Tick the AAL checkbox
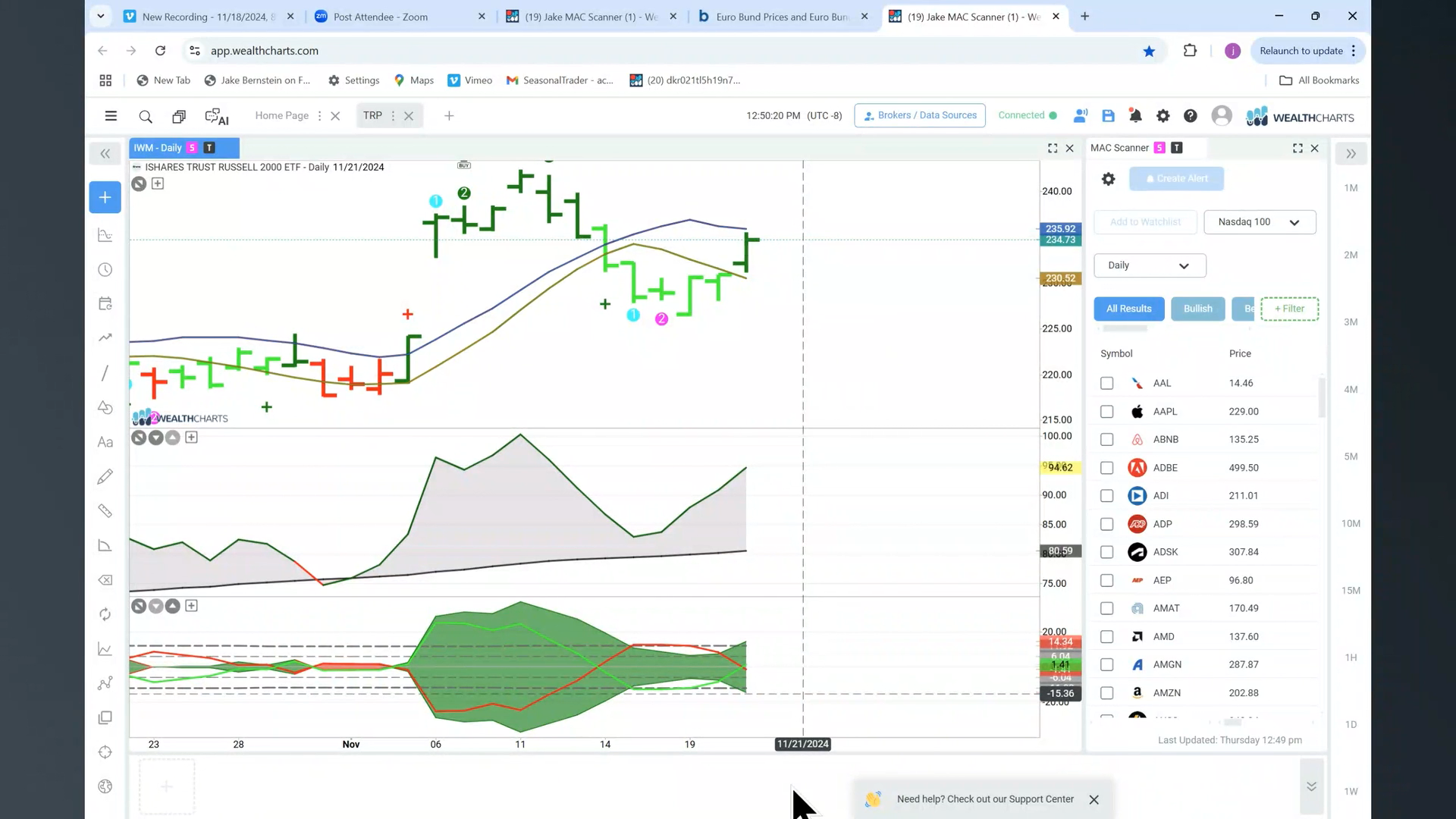 tap(1107, 384)
